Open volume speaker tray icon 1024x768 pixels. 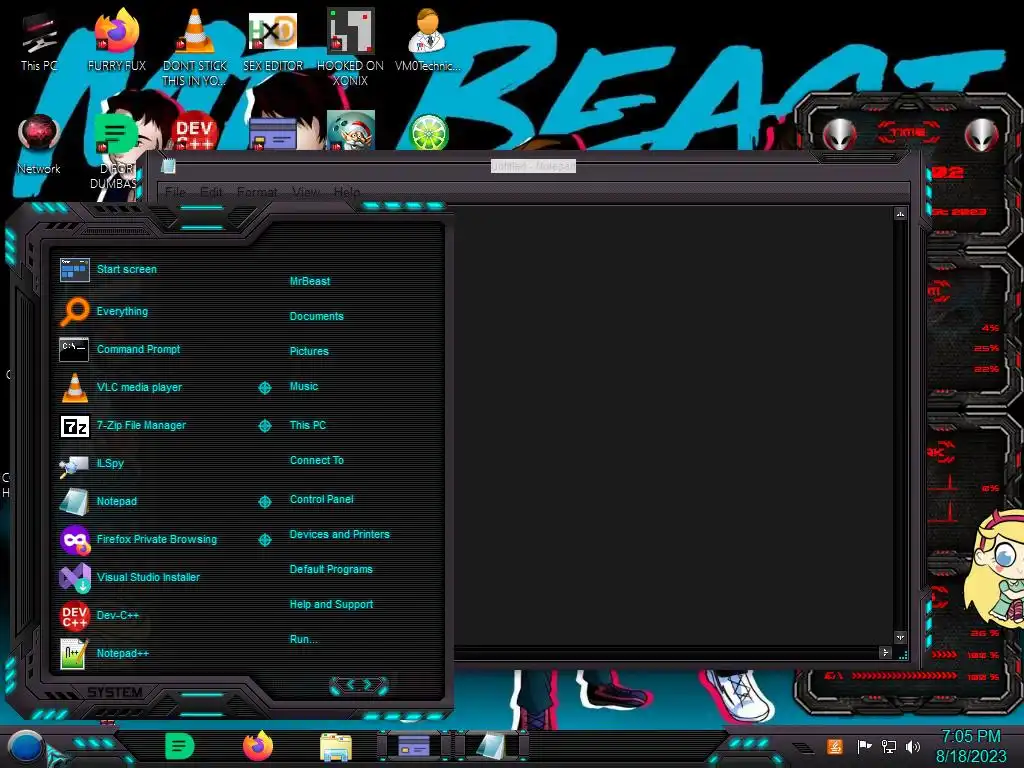click(x=913, y=746)
